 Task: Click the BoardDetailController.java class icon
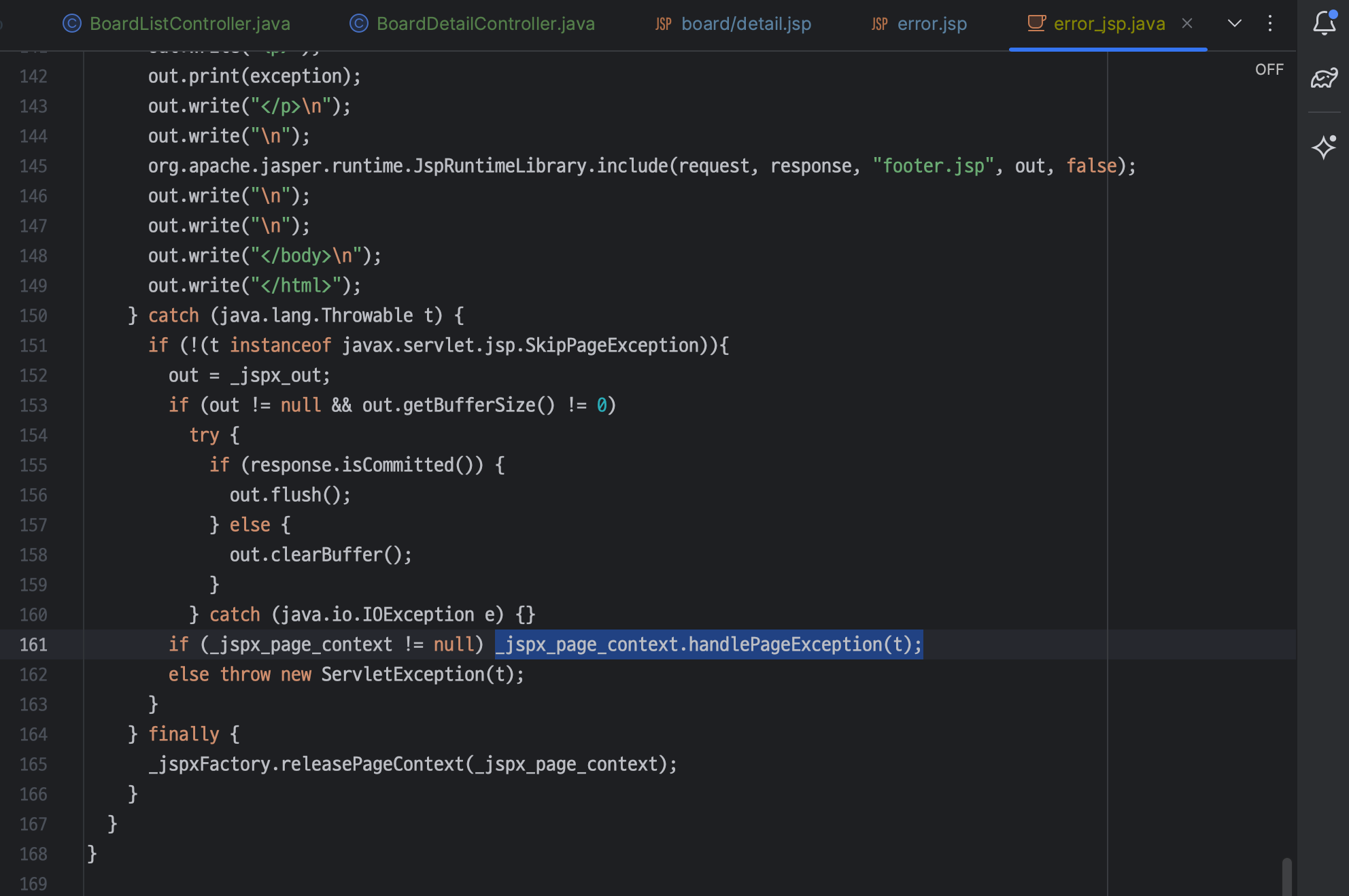(x=359, y=24)
